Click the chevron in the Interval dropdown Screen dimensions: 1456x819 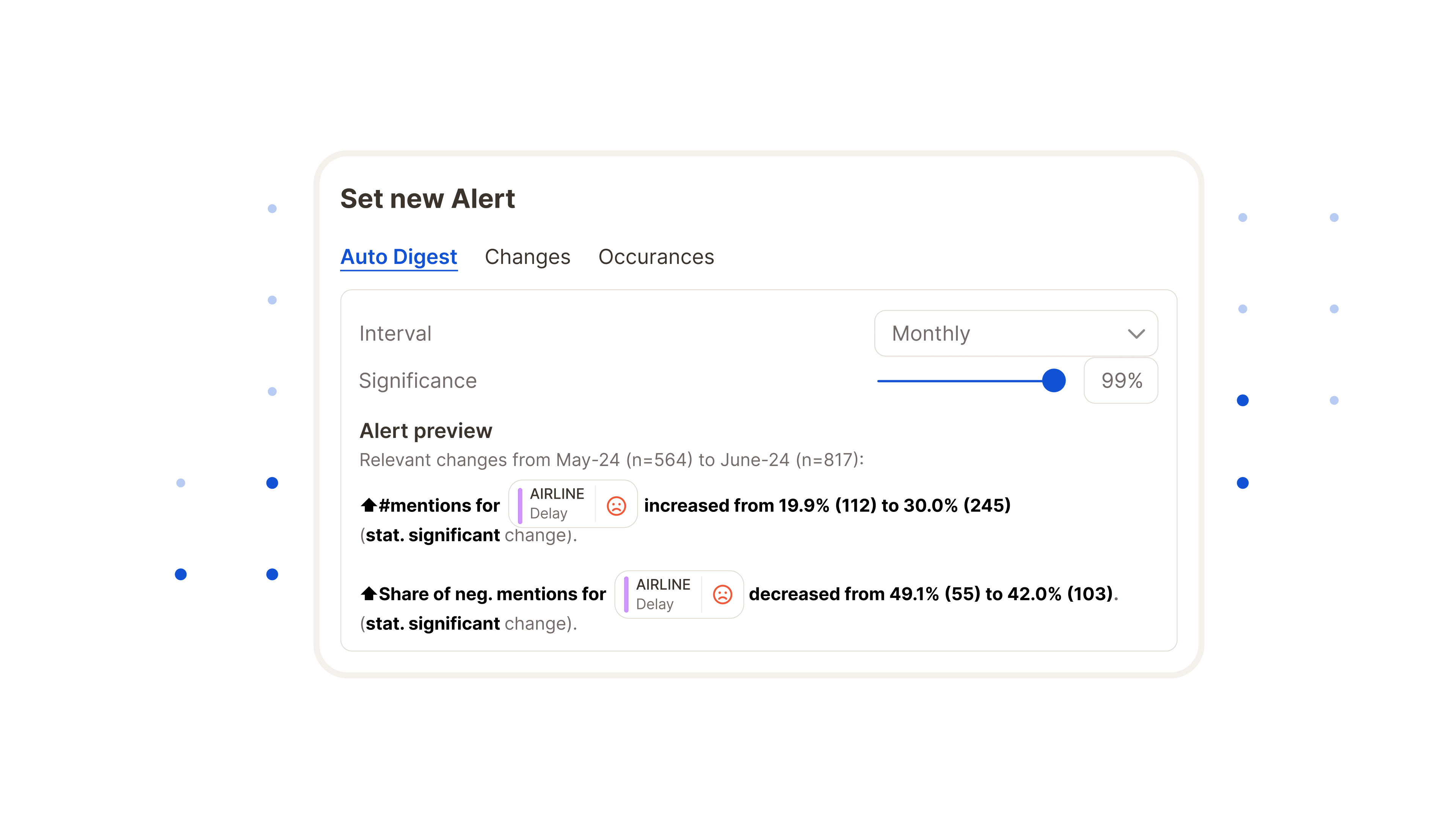(1136, 334)
